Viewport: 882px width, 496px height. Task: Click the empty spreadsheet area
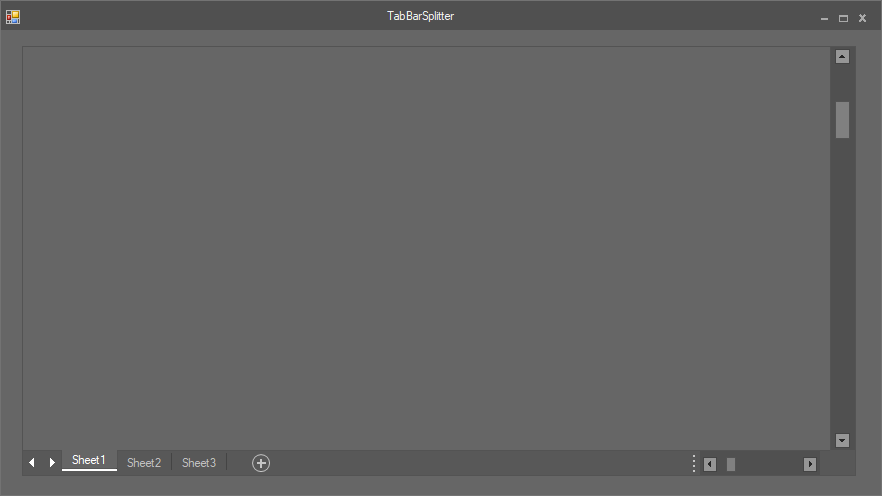pos(426,248)
